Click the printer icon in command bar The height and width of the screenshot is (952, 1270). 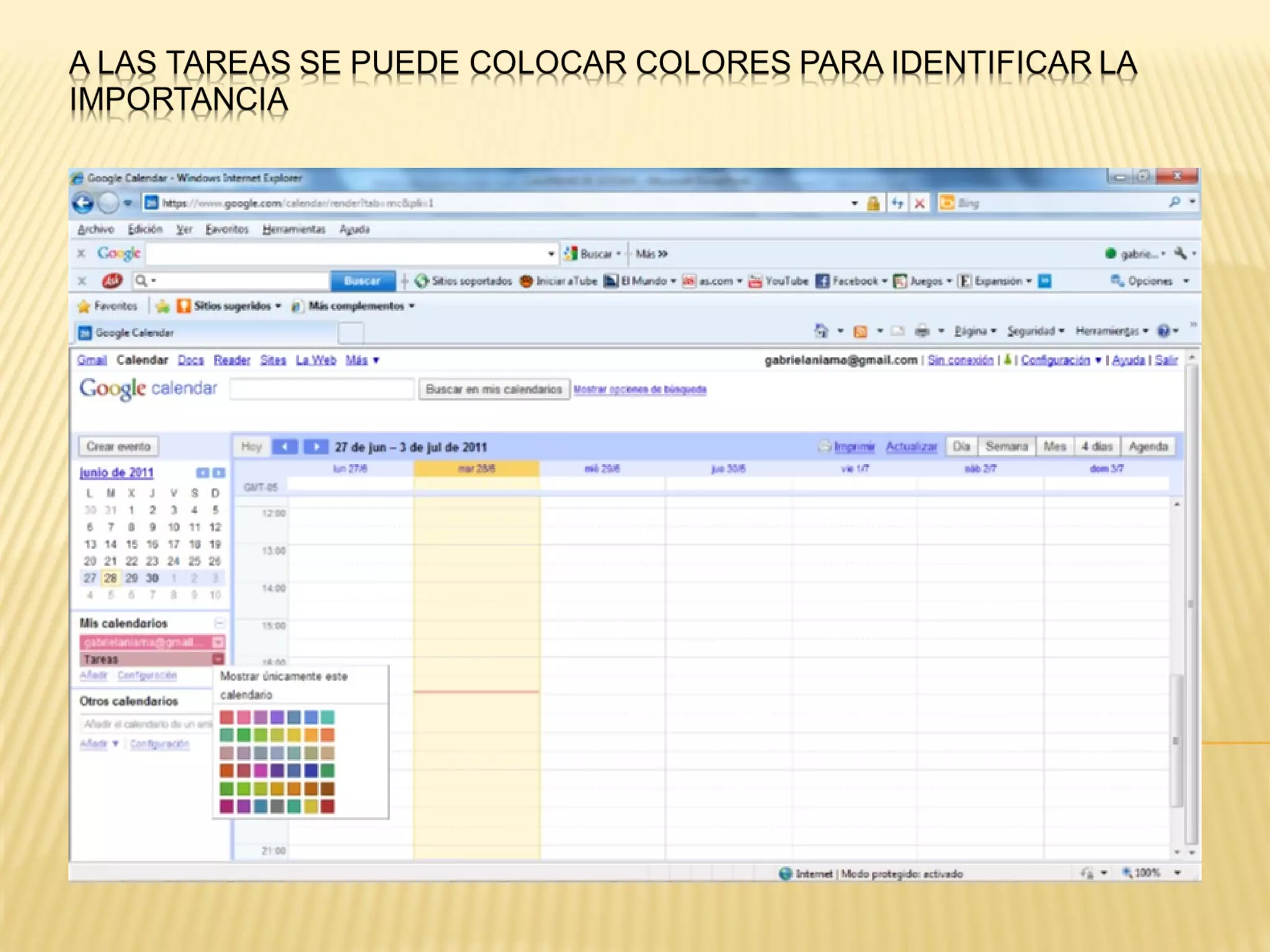pyautogui.click(x=922, y=331)
